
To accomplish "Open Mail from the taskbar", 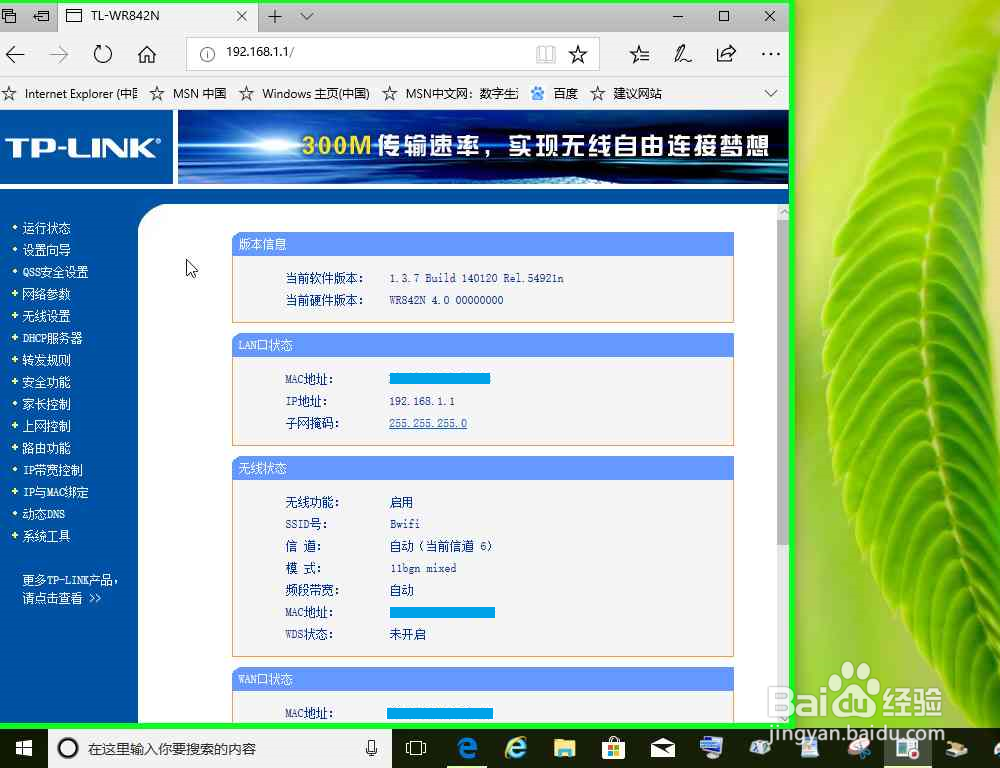I will [663, 748].
